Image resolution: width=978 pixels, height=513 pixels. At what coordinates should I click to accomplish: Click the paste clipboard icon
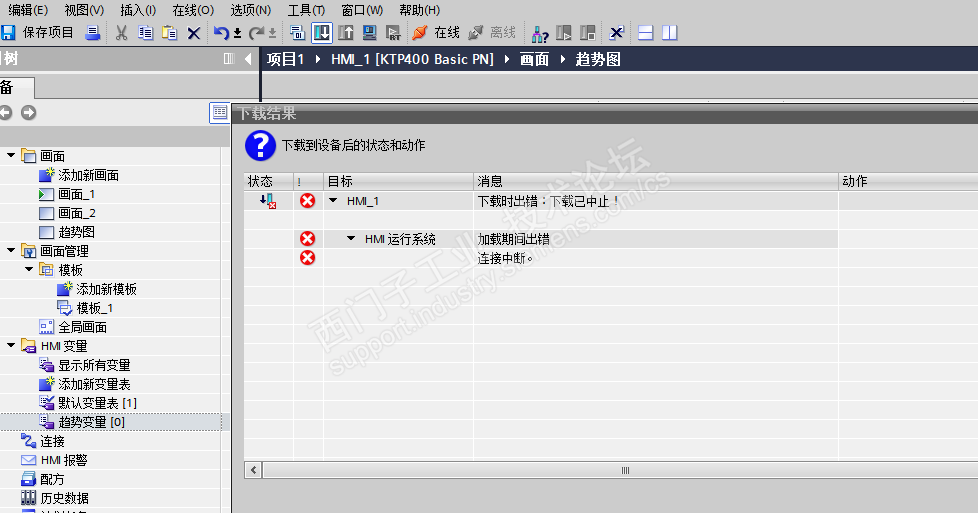click(170, 32)
